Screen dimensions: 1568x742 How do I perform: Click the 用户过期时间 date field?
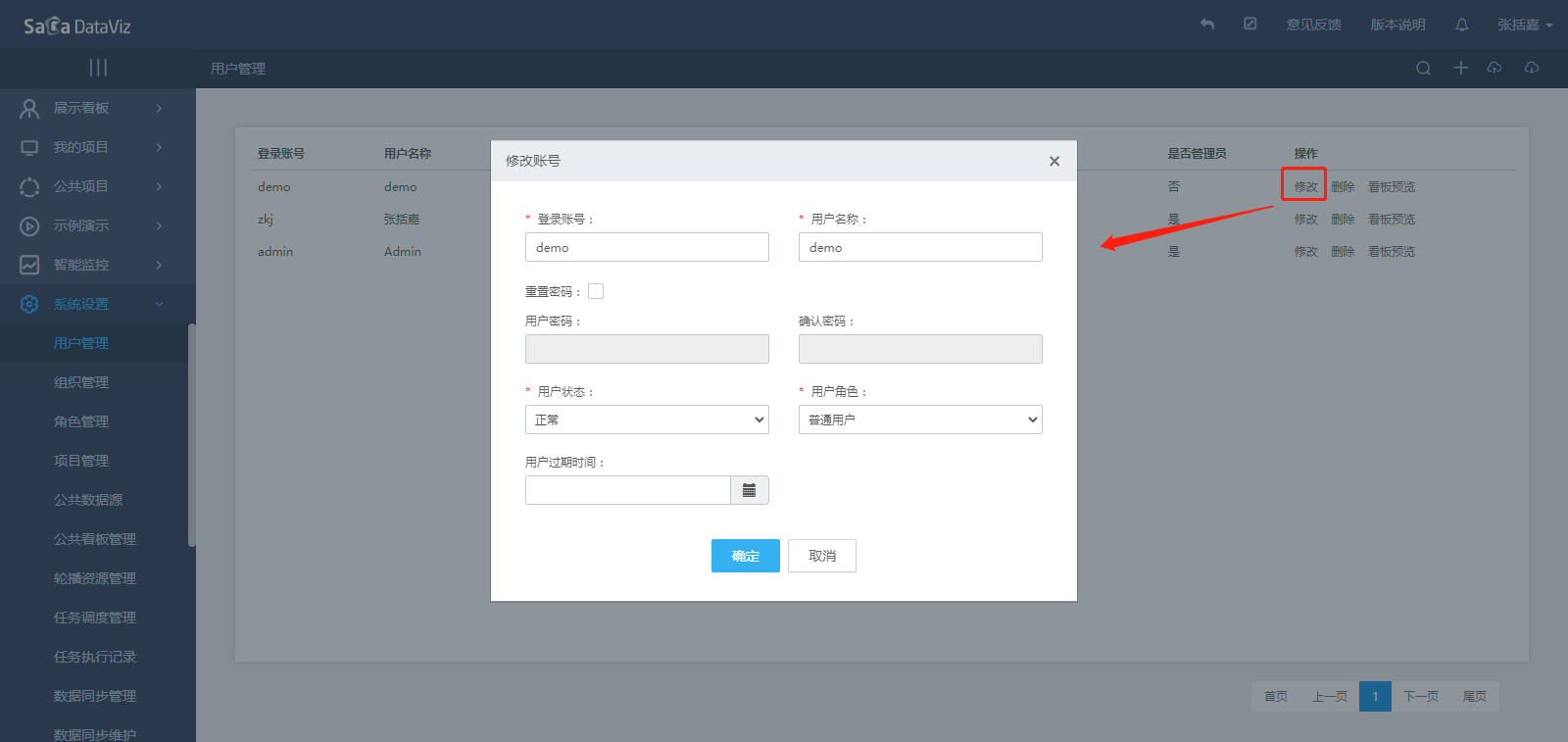point(628,490)
